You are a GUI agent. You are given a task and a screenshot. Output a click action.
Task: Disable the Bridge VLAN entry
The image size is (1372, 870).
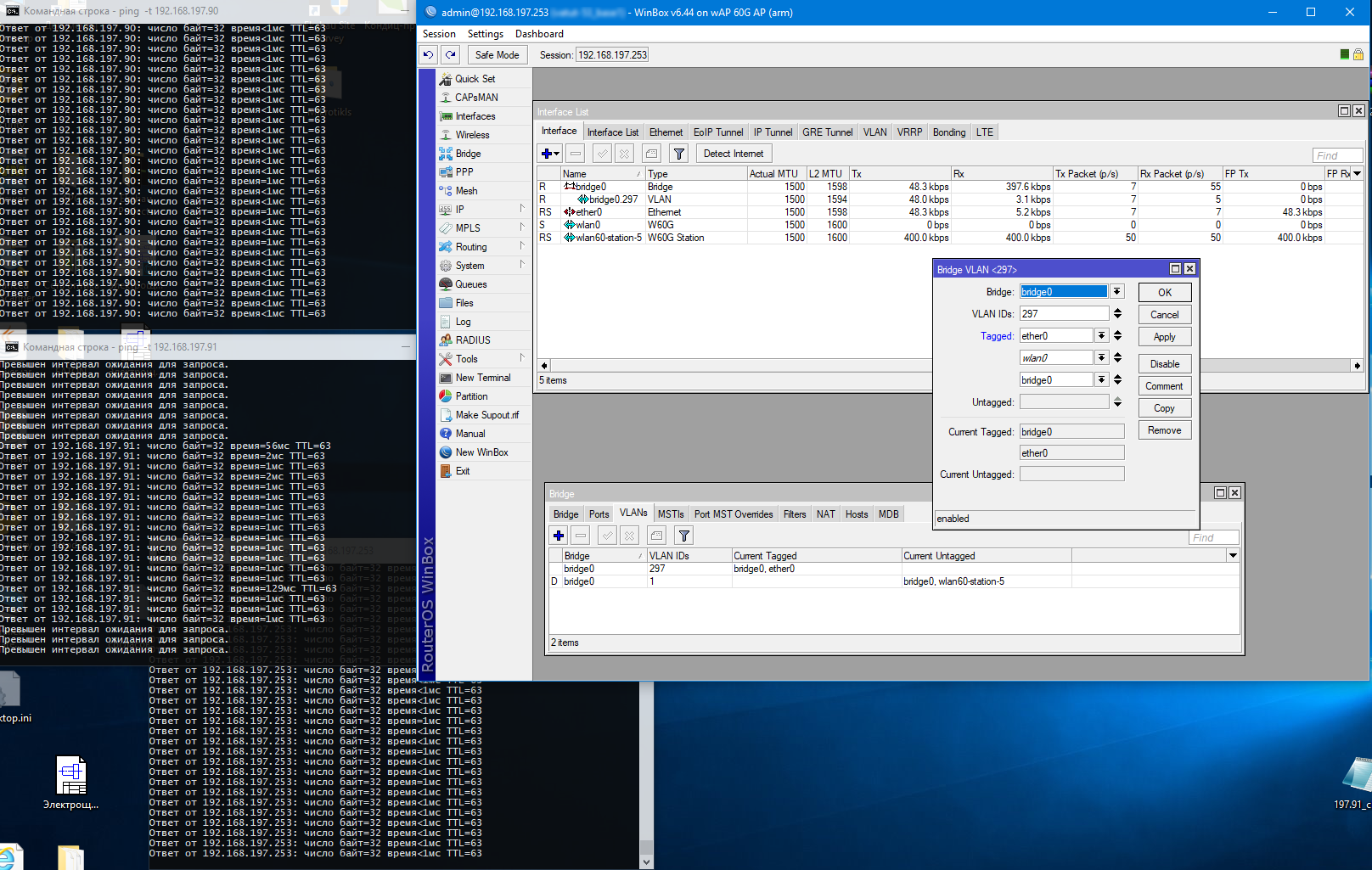pyautogui.click(x=1164, y=364)
